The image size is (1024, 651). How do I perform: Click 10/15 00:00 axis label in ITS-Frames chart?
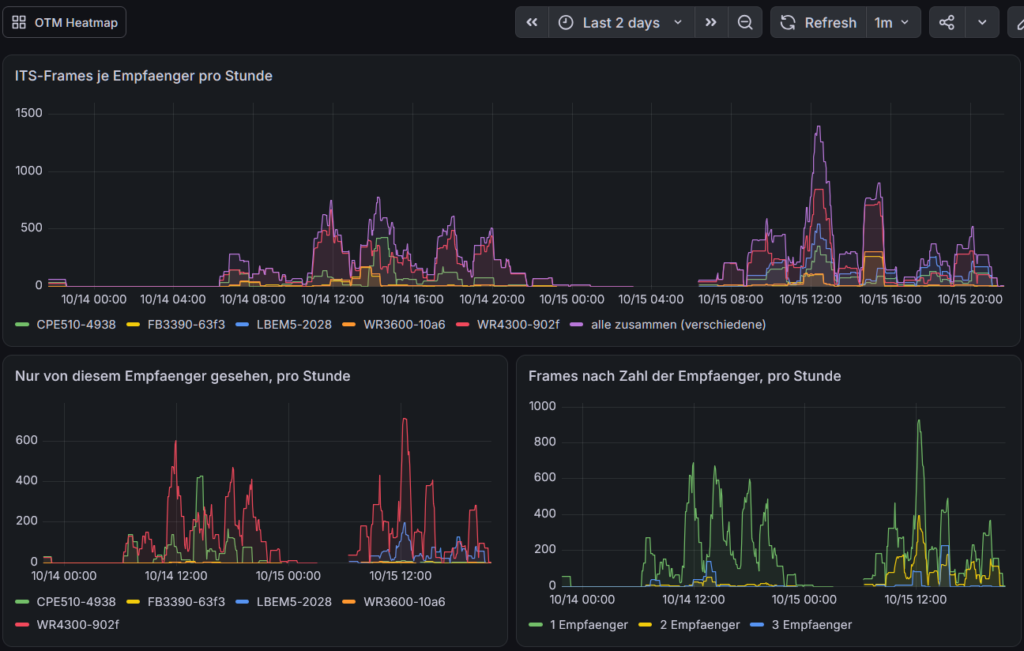[571, 299]
